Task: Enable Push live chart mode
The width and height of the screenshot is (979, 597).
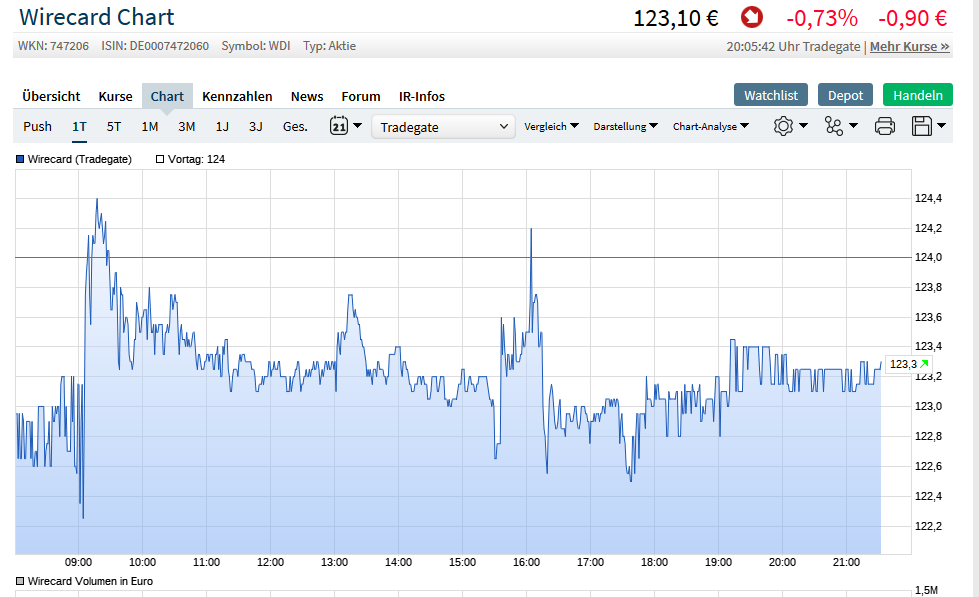Action: coord(37,126)
